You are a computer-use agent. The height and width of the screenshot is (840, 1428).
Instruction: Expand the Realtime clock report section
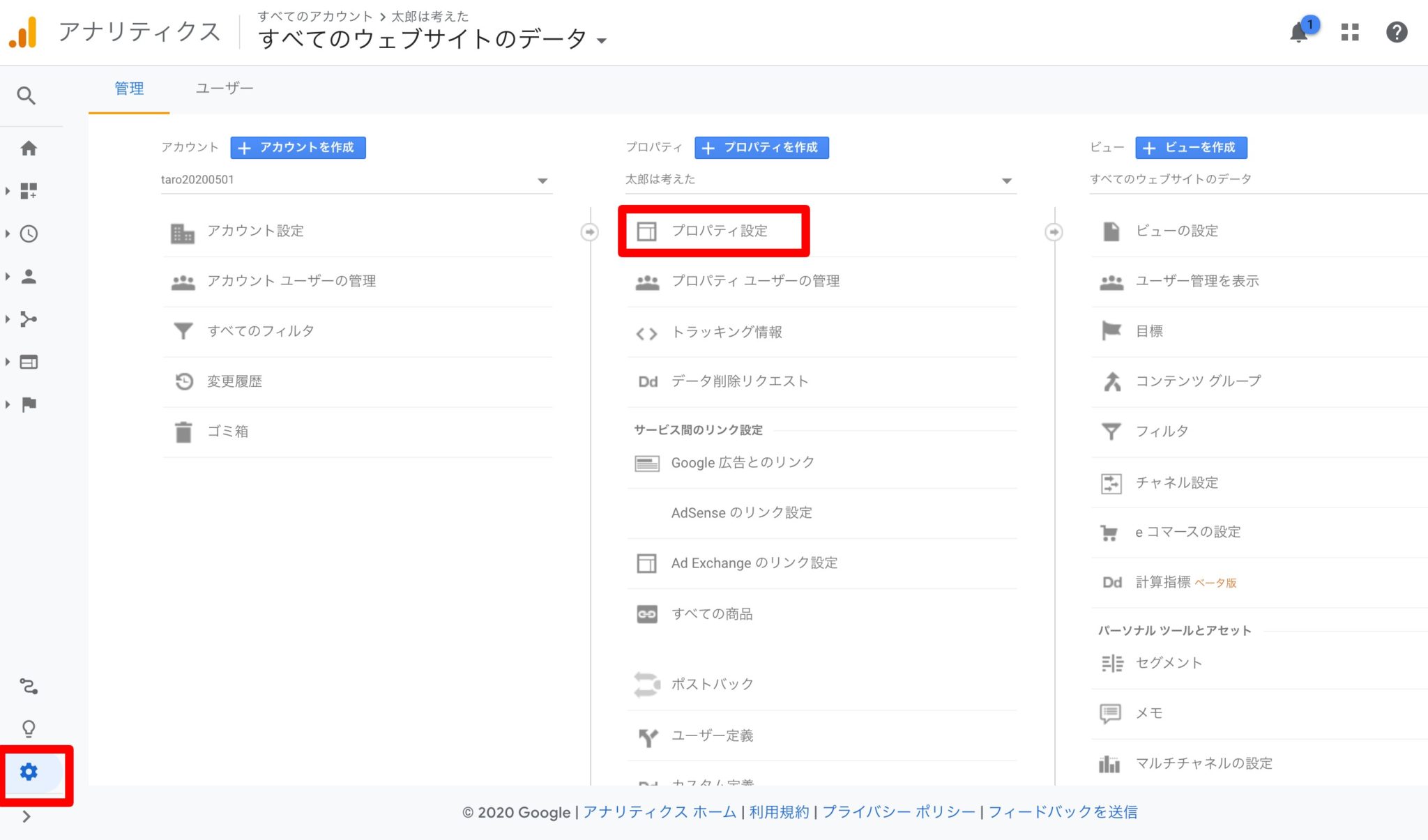[29, 234]
